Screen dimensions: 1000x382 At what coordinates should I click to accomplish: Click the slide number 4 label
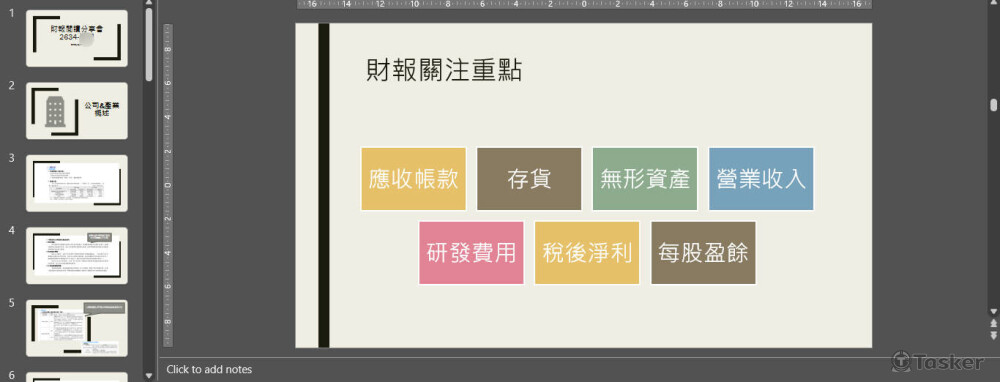(11, 230)
